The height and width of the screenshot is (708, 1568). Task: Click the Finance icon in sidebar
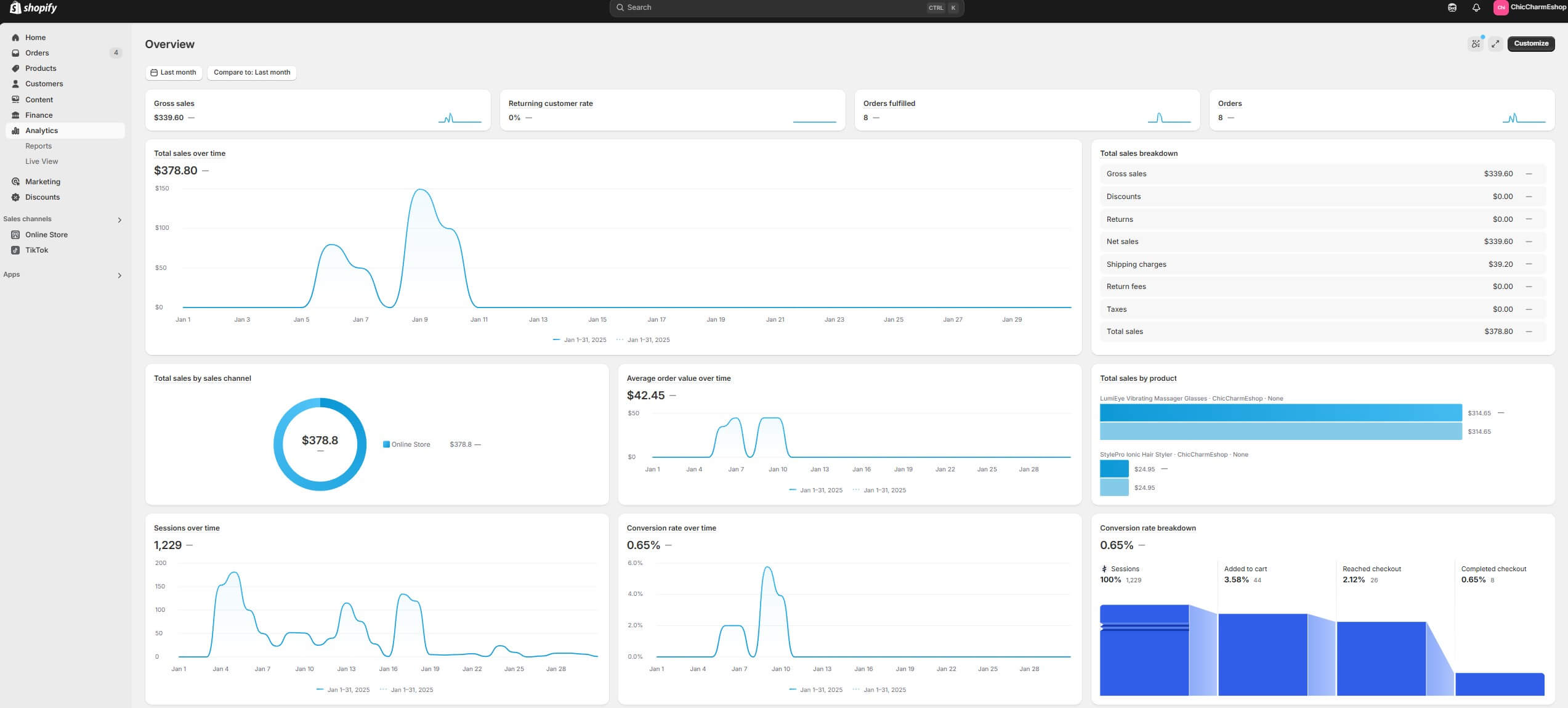[15, 115]
